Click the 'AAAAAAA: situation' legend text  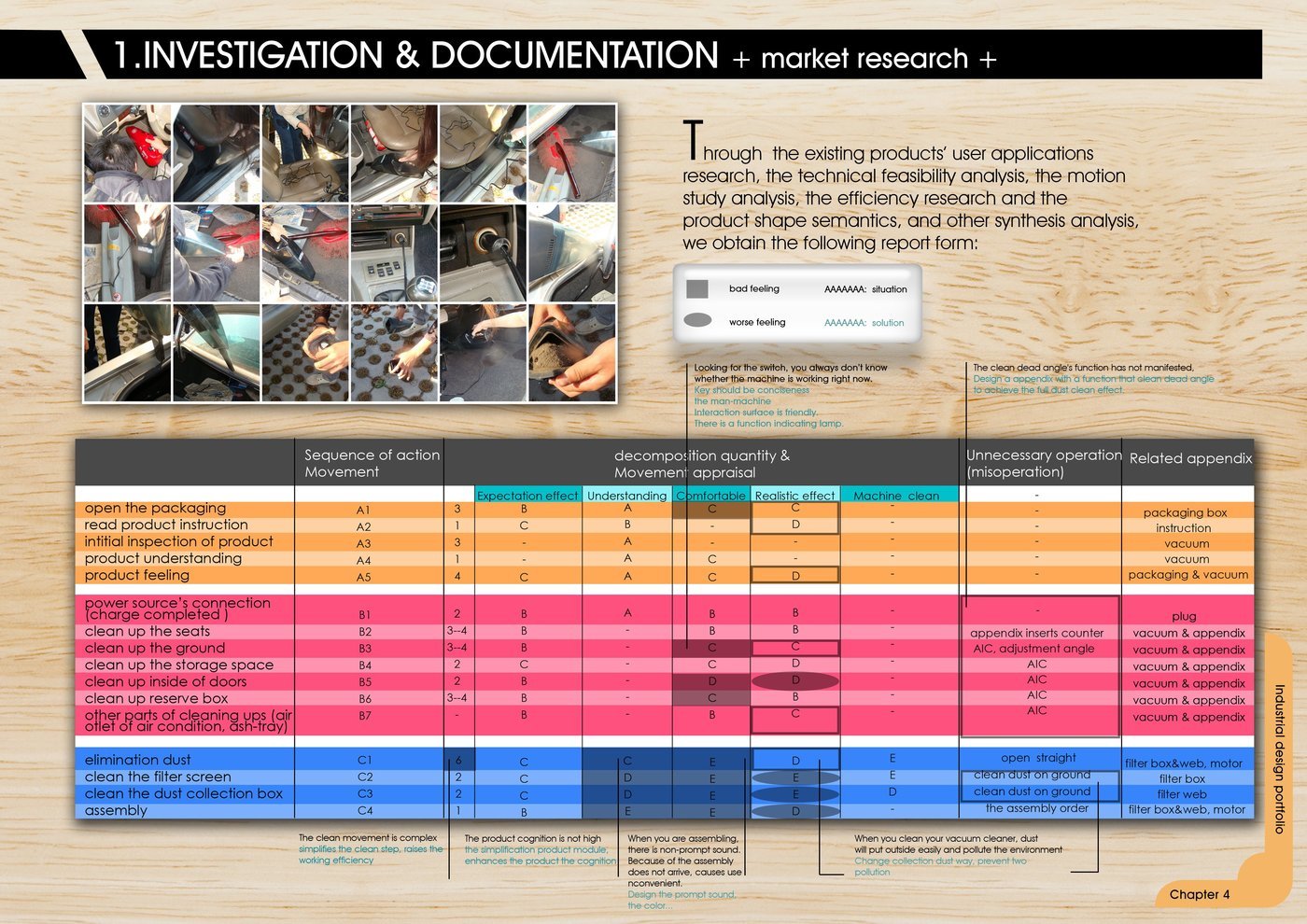point(865,289)
